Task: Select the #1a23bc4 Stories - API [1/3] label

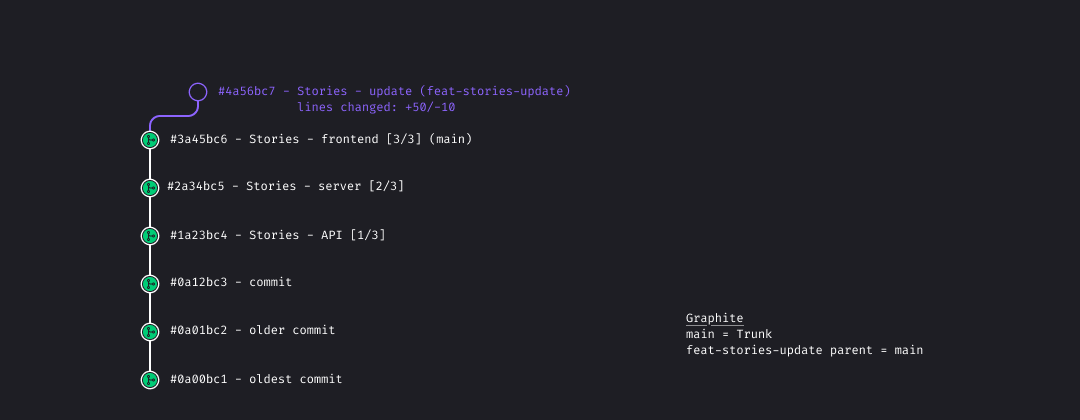Action: [x=277, y=235]
